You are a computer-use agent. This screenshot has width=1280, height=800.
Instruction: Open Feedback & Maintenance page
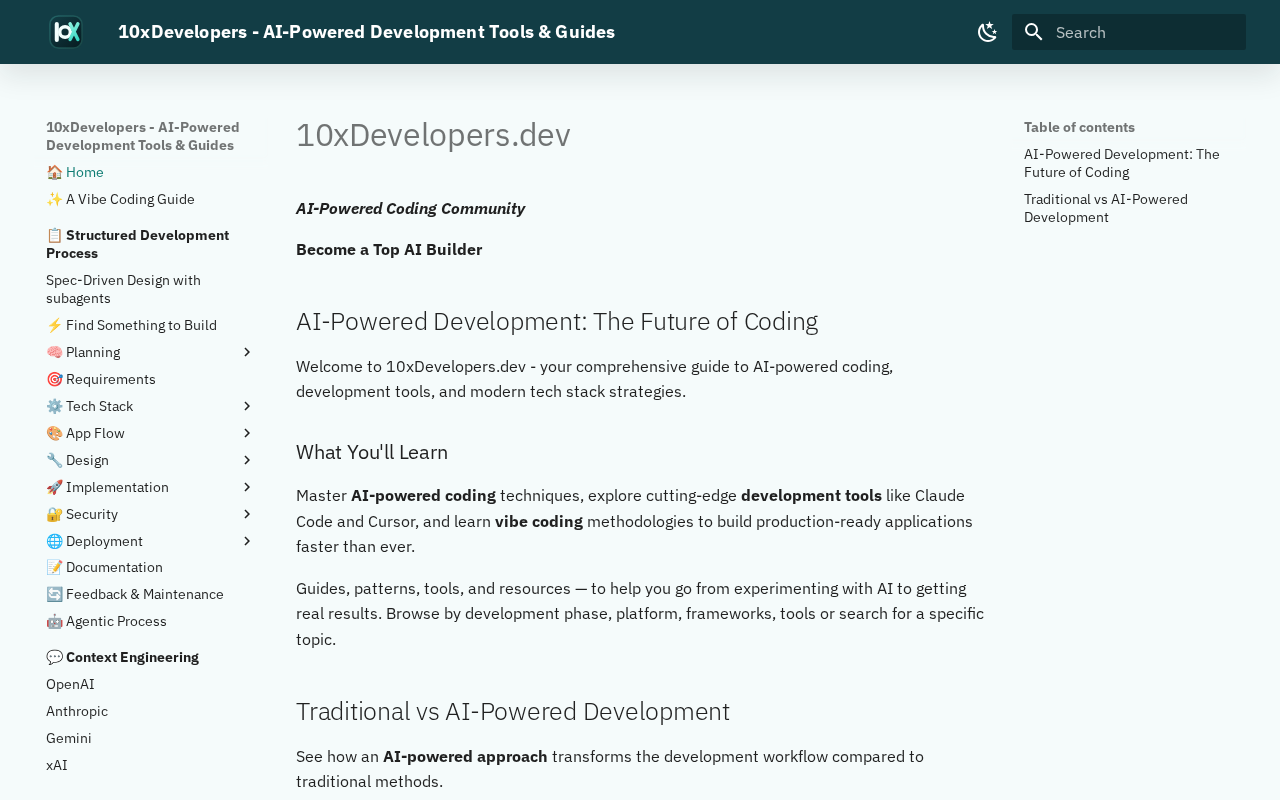[x=144, y=594]
